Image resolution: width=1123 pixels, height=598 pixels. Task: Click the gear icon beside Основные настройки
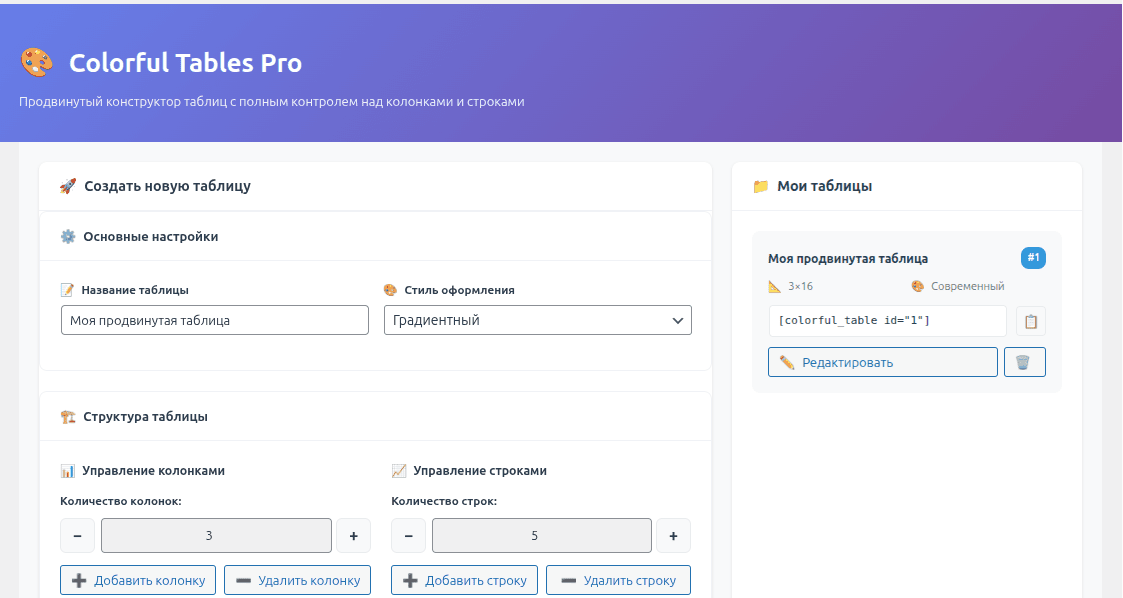[68, 237]
